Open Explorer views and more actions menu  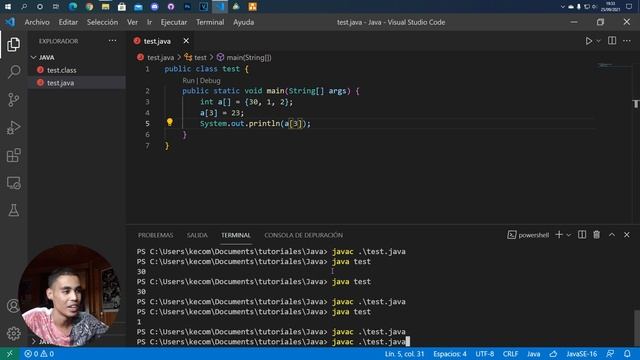click(112, 41)
